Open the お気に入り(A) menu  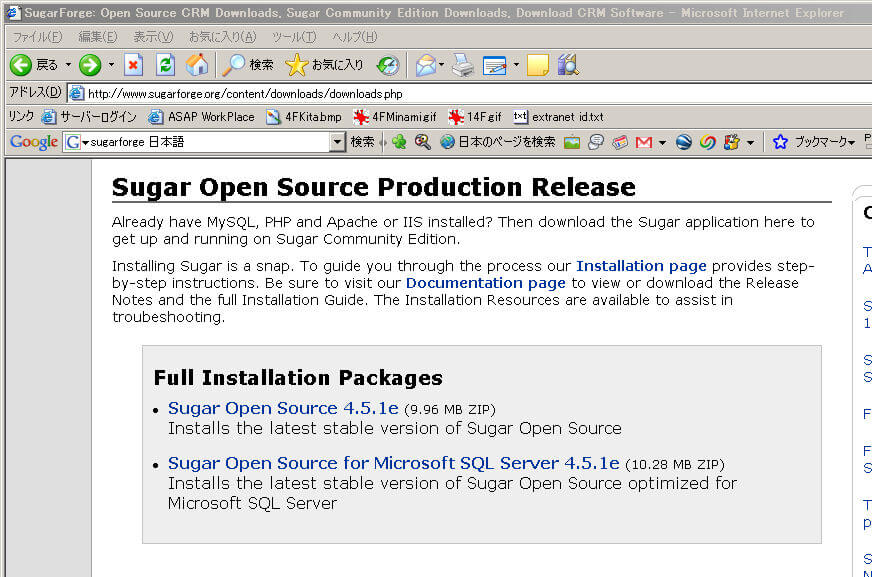[222, 37]
